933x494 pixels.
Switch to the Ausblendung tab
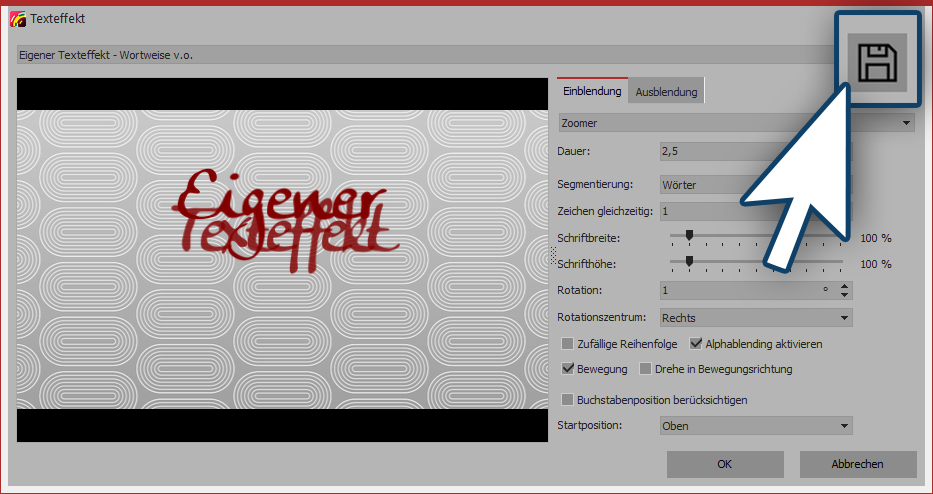(666, 92)
